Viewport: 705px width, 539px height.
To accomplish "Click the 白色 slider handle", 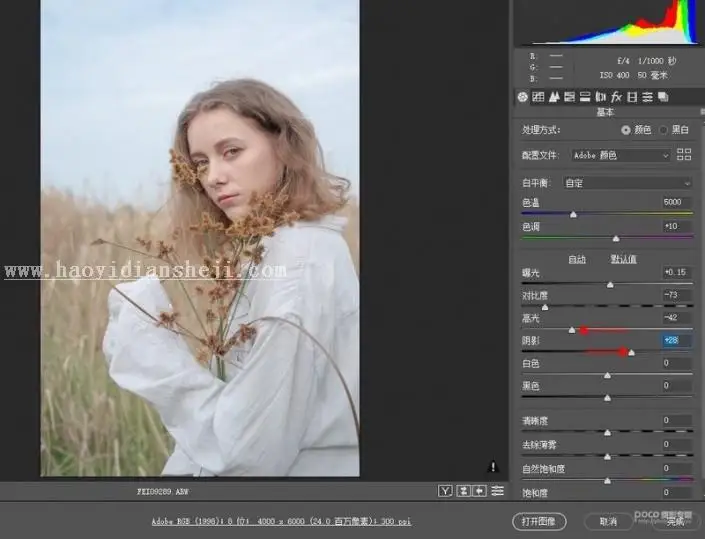I will [x=607, y=375].
